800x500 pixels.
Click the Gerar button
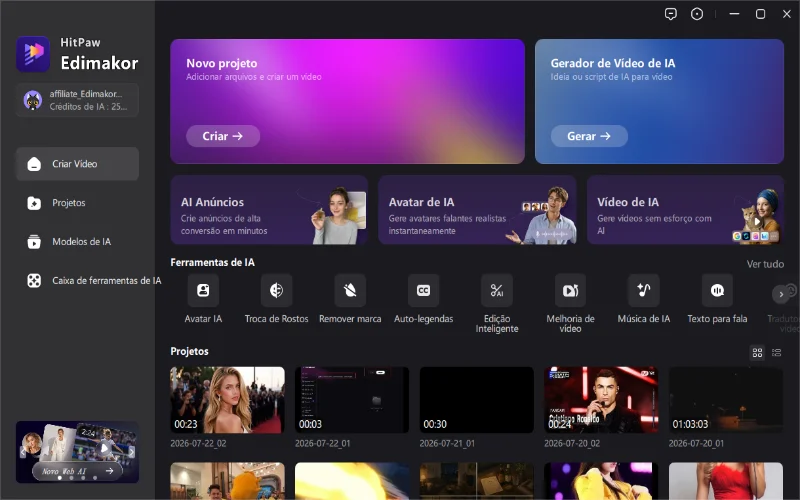[x=589, y=136]
